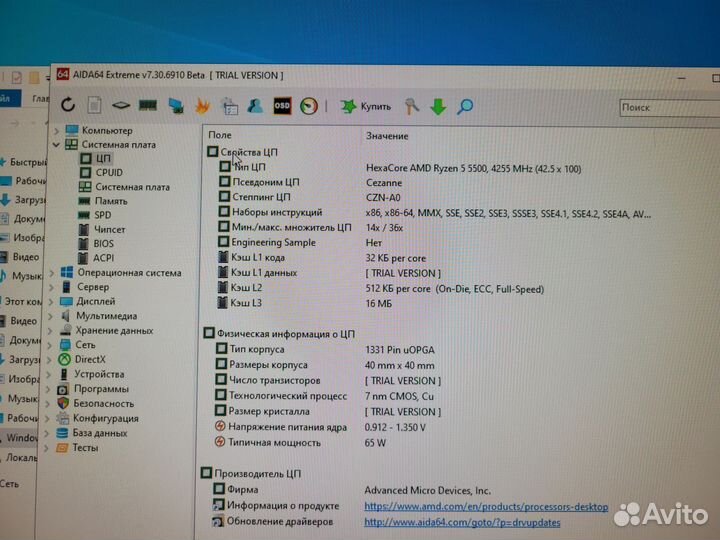
Task: Expand the Дисплей node
Action: [51, 302]
